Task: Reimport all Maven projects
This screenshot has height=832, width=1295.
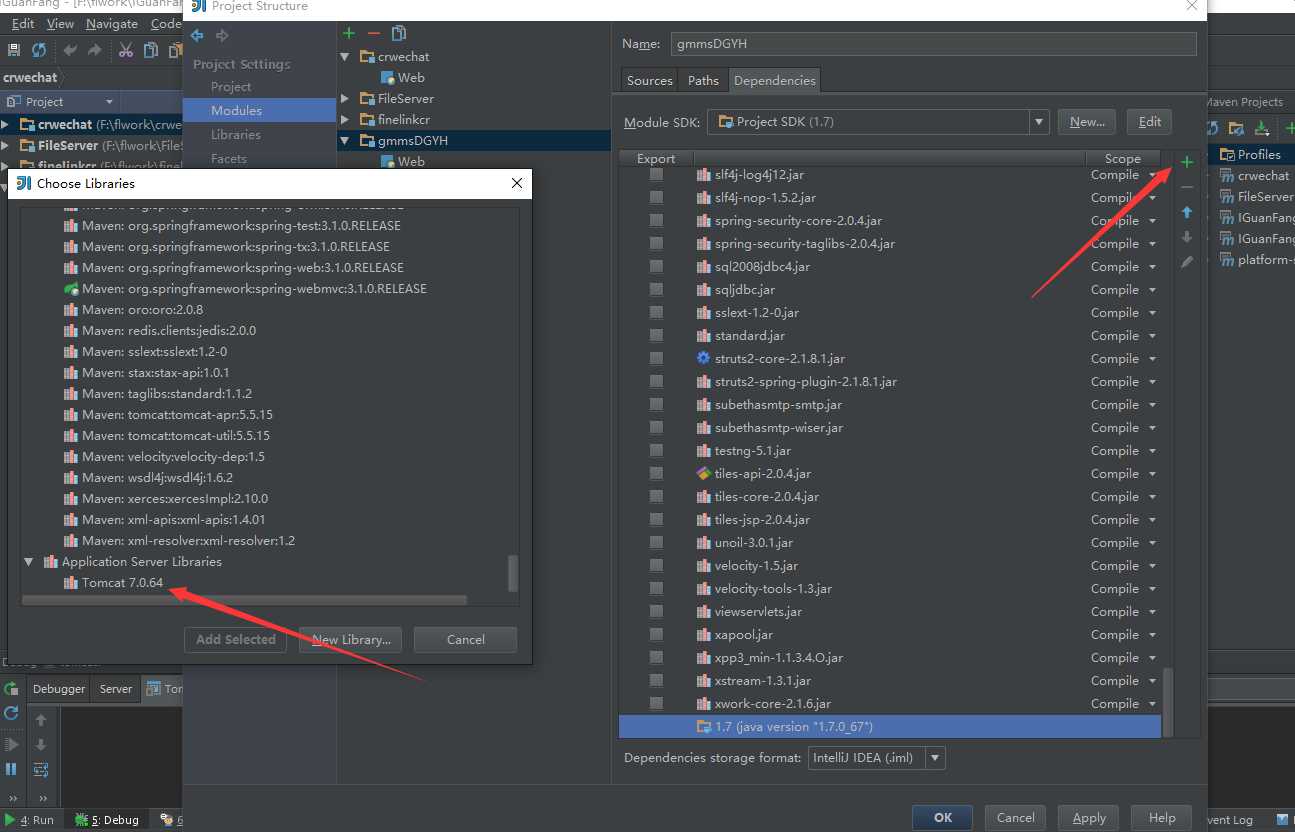Action: click(x=1212, y=128)
